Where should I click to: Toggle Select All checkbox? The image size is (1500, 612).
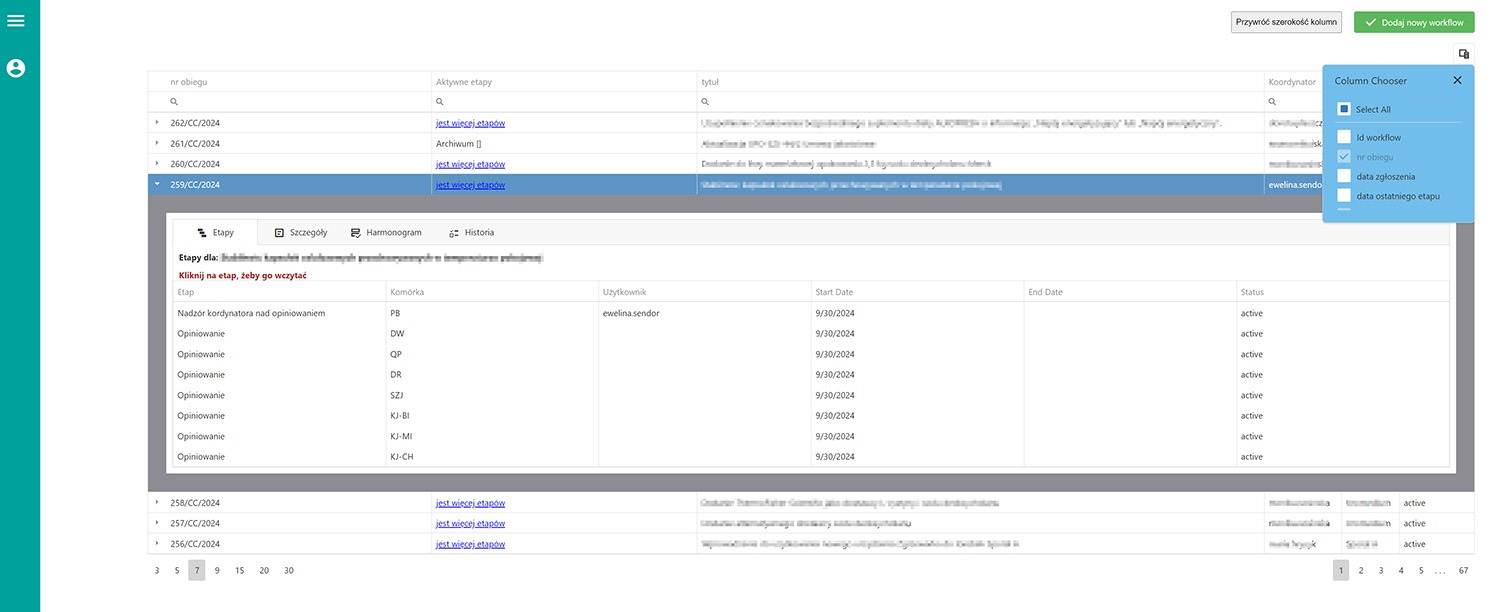point(1344,109)
